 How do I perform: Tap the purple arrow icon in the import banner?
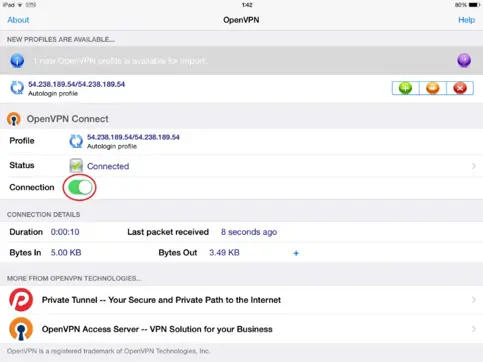(464, 60)
